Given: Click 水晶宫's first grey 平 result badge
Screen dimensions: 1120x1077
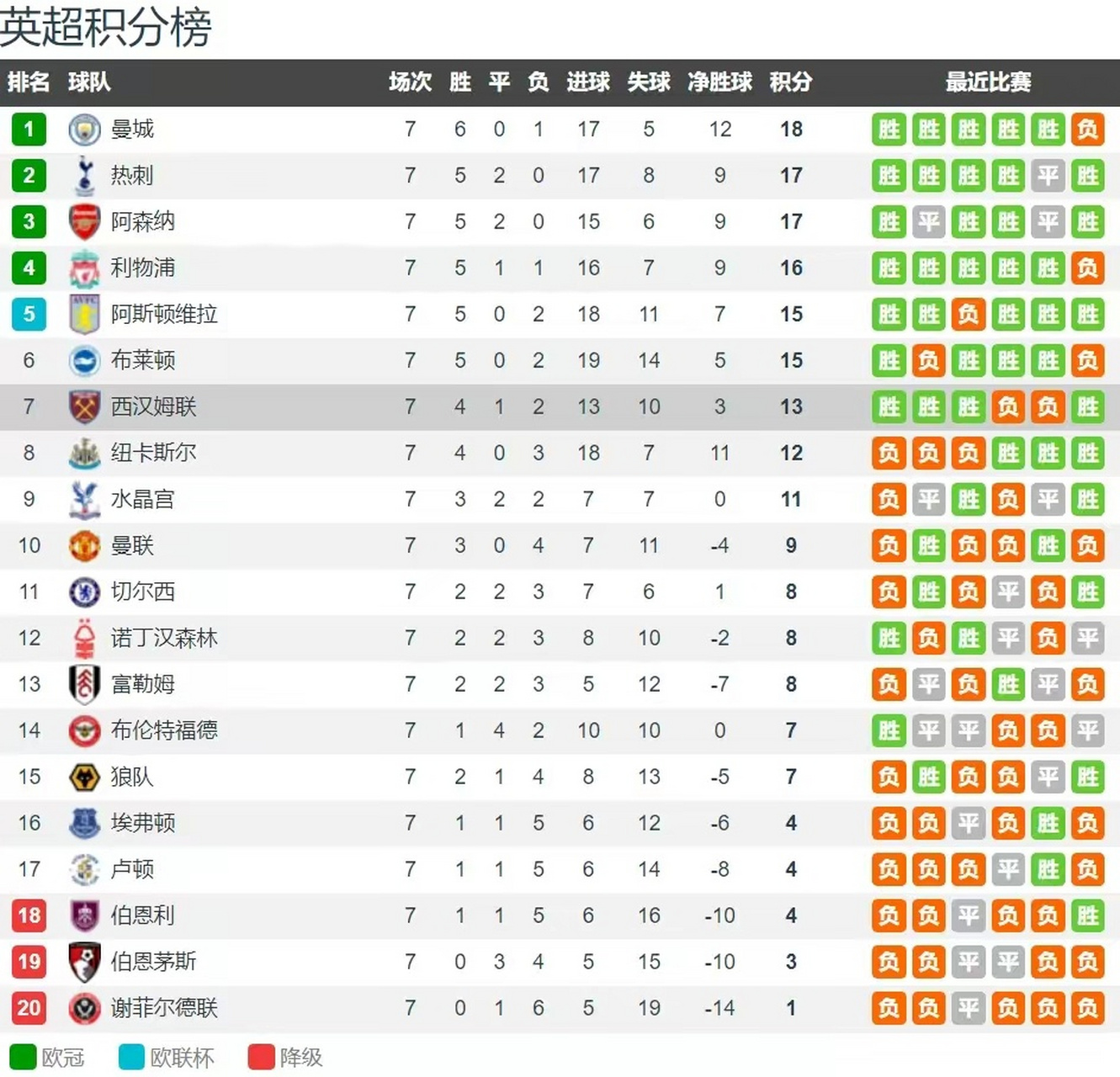Looking at the screenshot, I should click(x=928, y=500).
